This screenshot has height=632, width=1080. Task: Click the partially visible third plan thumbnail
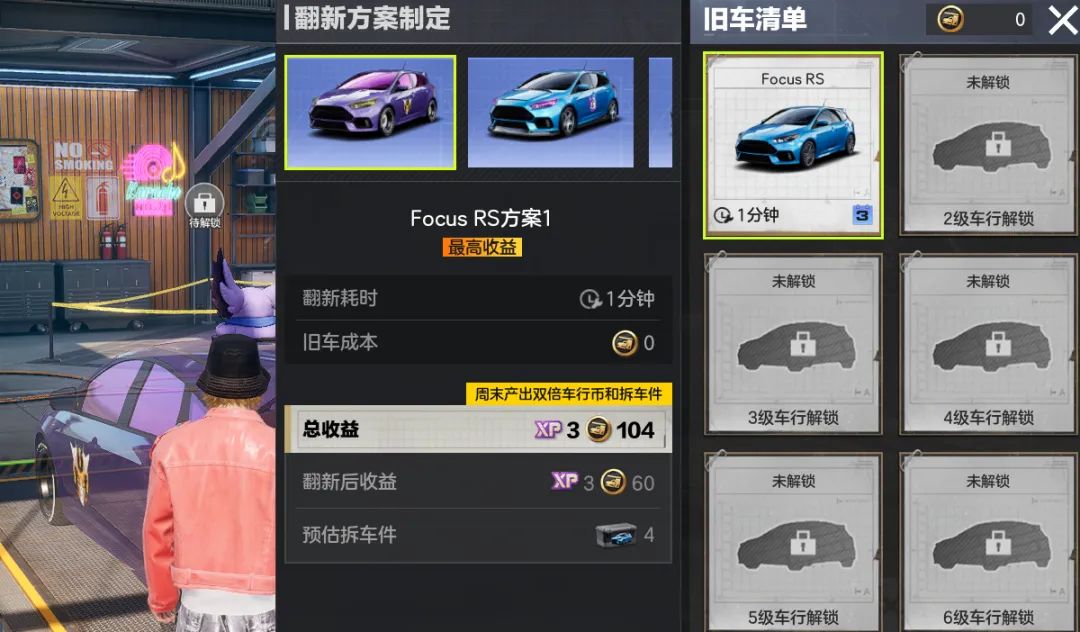[x=661, y=112]
